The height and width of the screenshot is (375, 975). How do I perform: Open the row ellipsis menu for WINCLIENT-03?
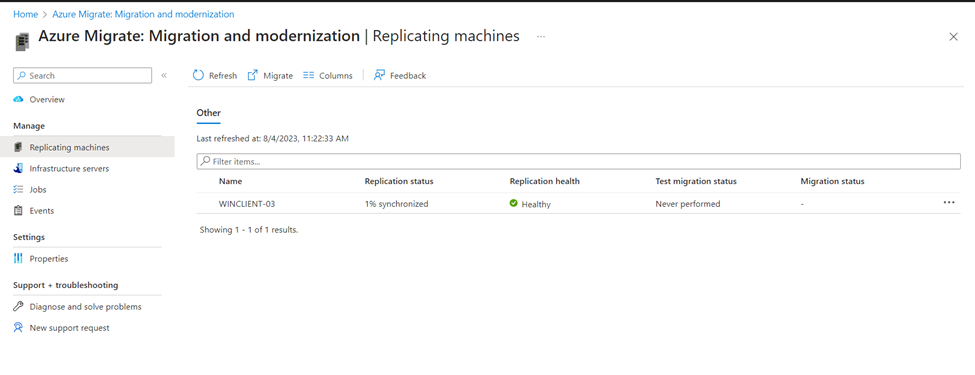949,203
